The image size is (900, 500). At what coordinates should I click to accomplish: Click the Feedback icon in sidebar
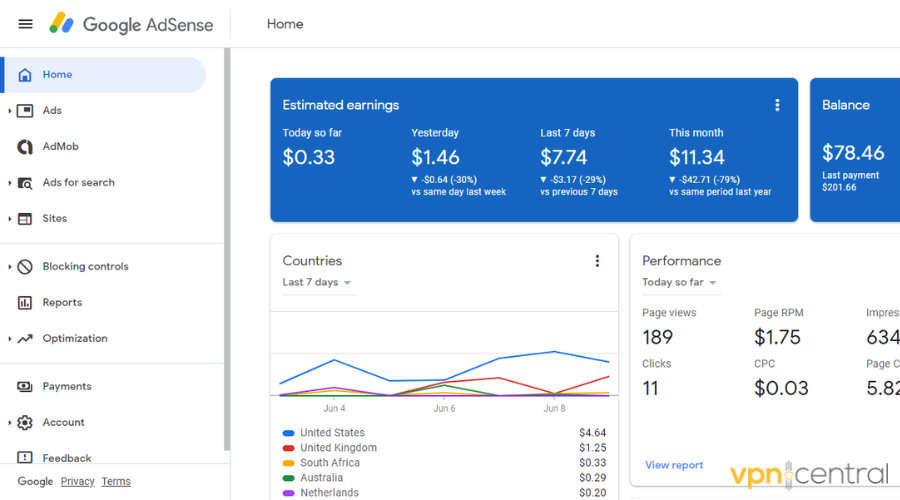[25, 458]
